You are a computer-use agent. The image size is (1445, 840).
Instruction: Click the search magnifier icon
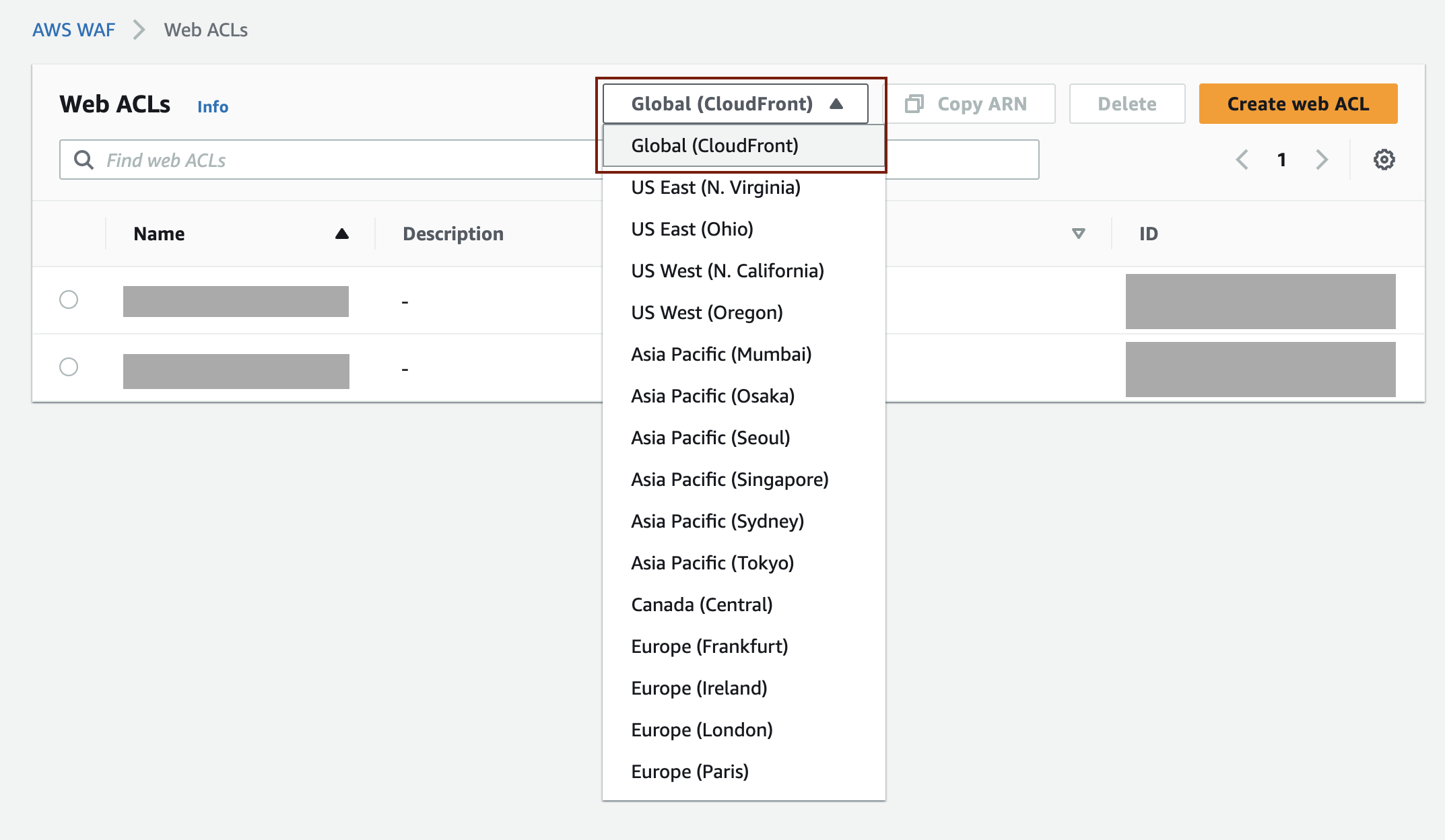[x=84, y=160]
